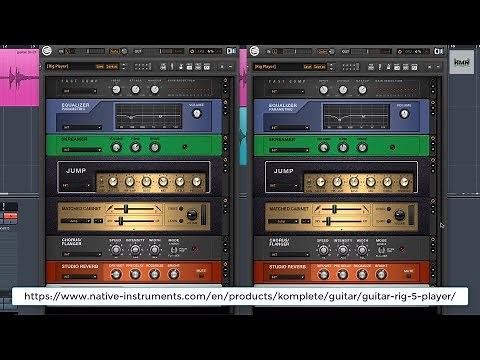480x360 pixels.
Task: Show the Metronome in right Guitar Rig toolbar
Action: [x=388, y=67]
